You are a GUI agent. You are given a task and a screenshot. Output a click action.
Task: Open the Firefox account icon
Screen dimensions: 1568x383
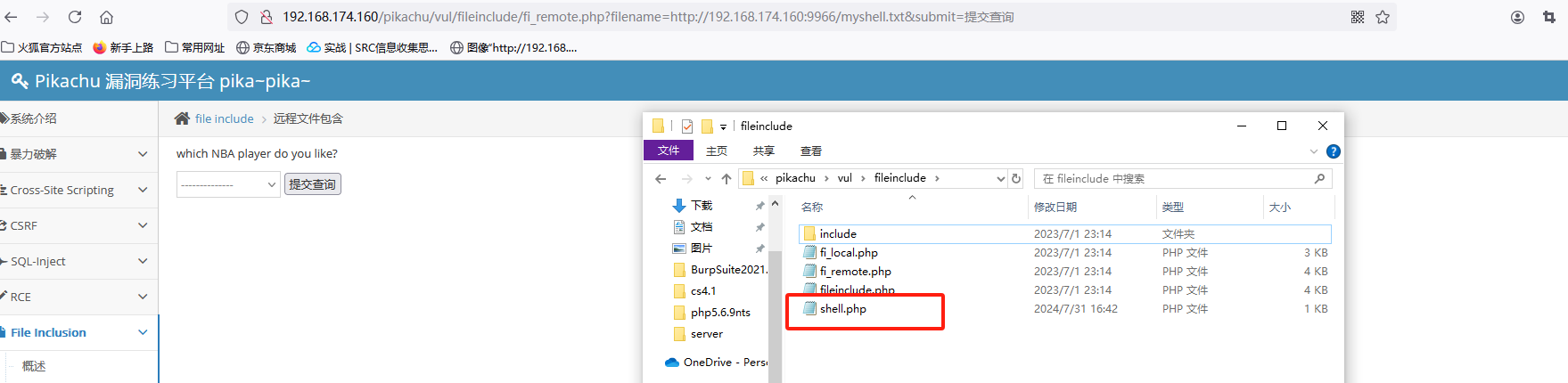click(1517, 17)
